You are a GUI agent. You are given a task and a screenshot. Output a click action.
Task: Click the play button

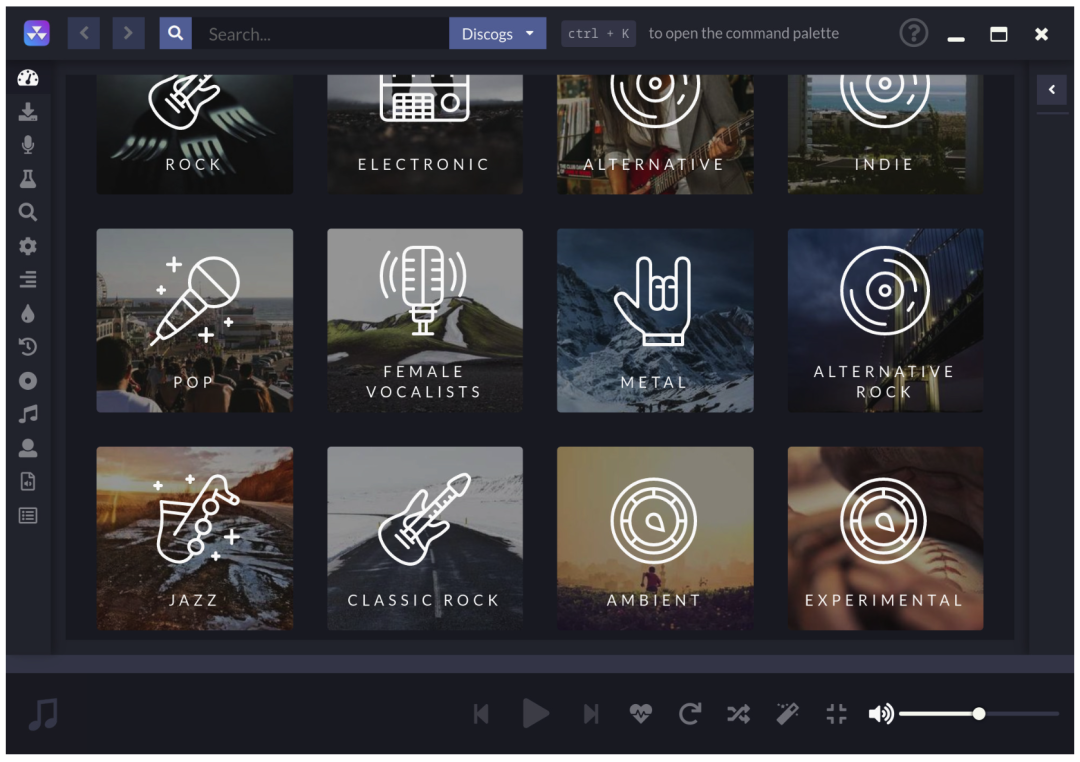pos(535,714)
